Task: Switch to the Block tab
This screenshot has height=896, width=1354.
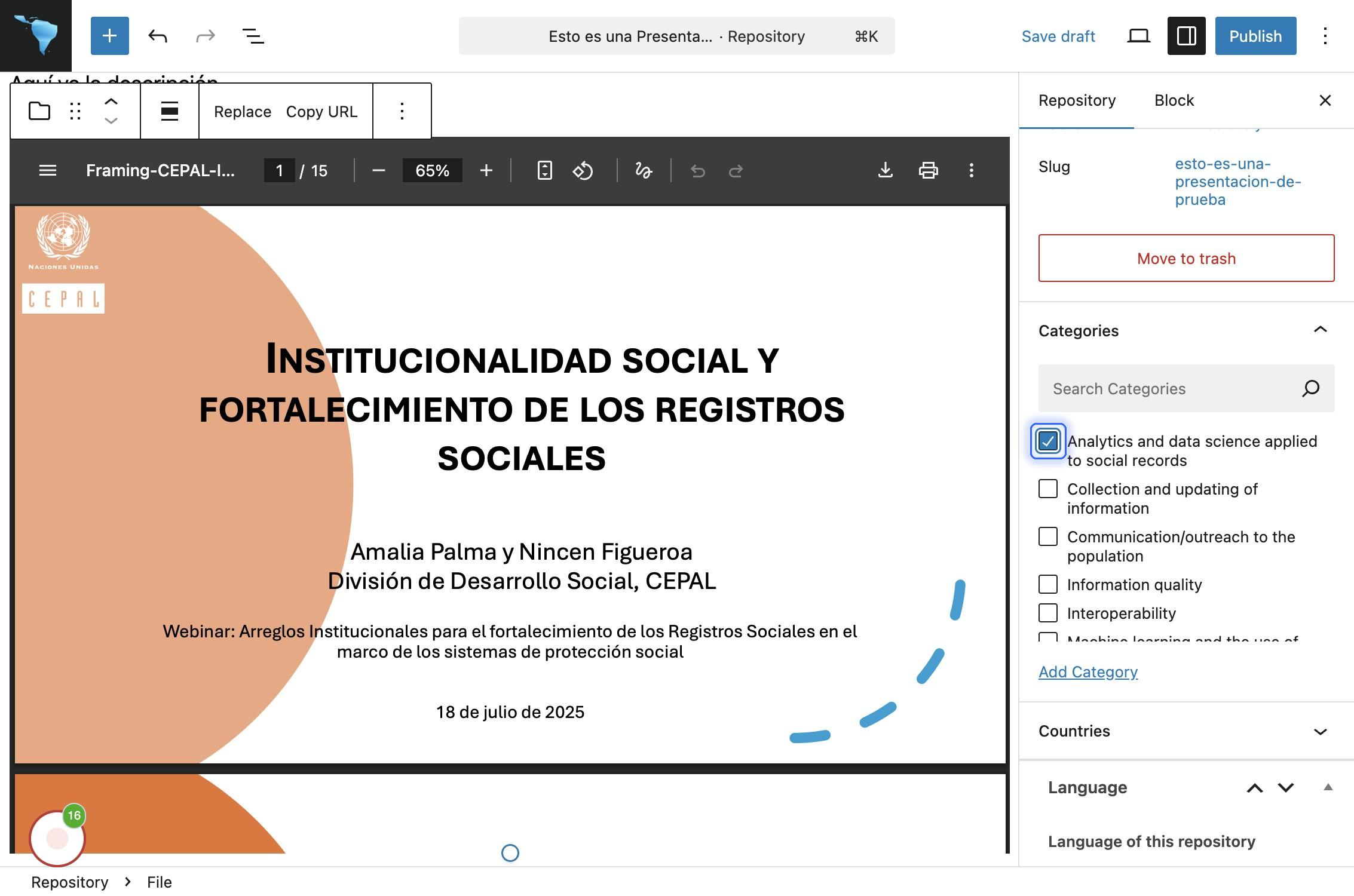Action: click(x=1174, y=100)
